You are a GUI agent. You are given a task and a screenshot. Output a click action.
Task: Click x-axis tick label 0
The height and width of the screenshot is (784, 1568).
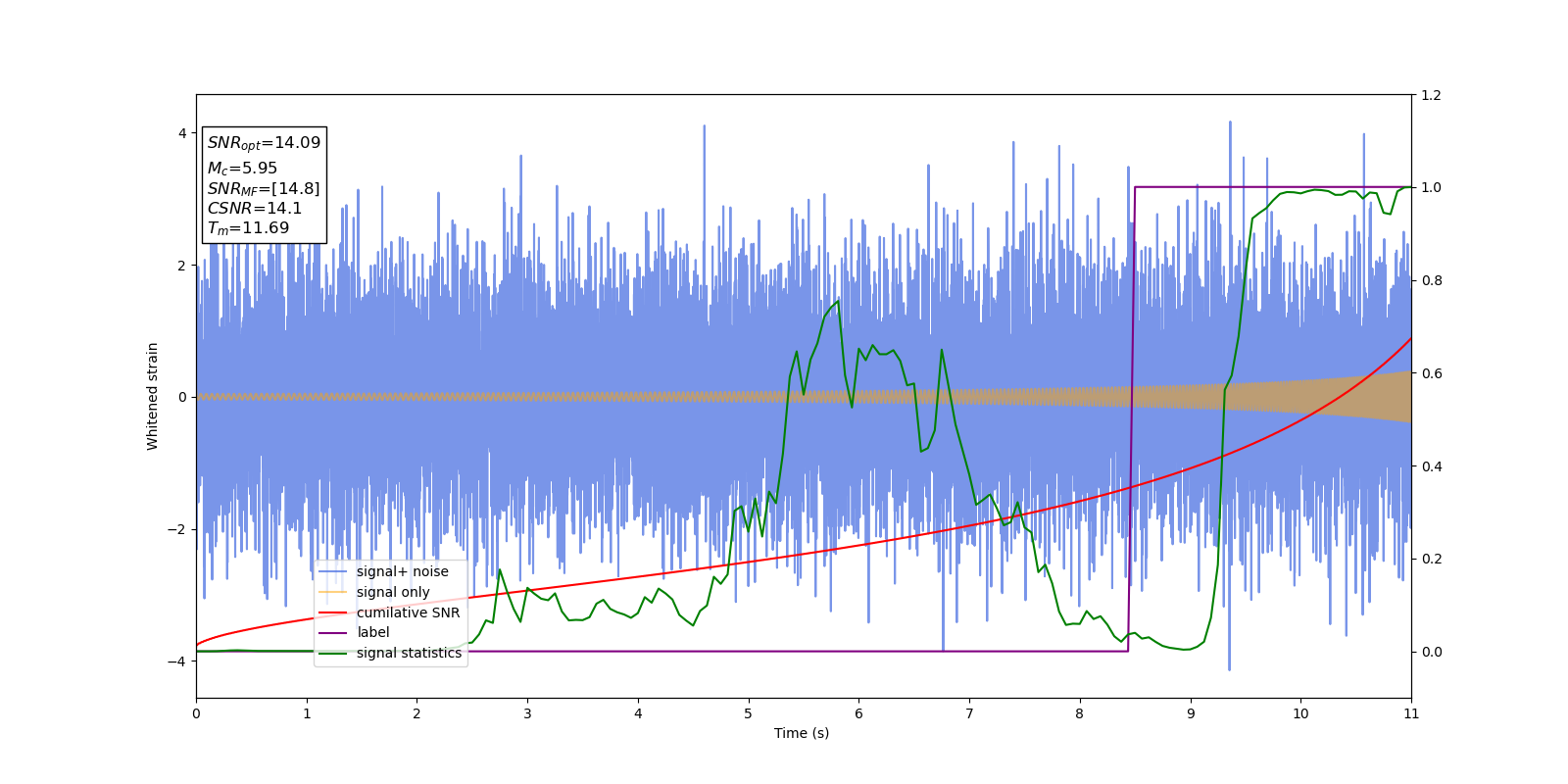tap(196, 713)
